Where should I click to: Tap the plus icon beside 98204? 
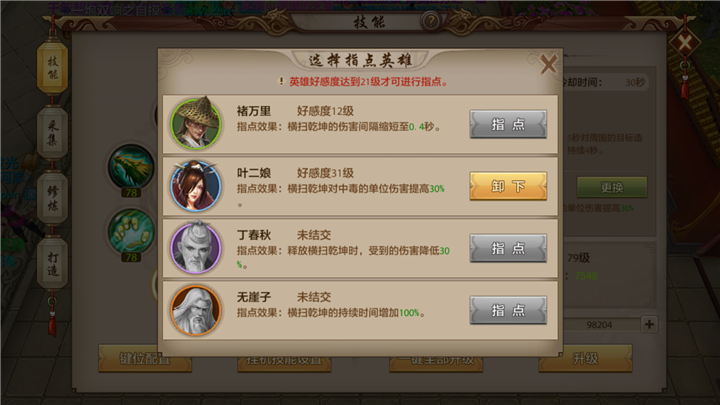pyautogui.click(x=649, y=324)
